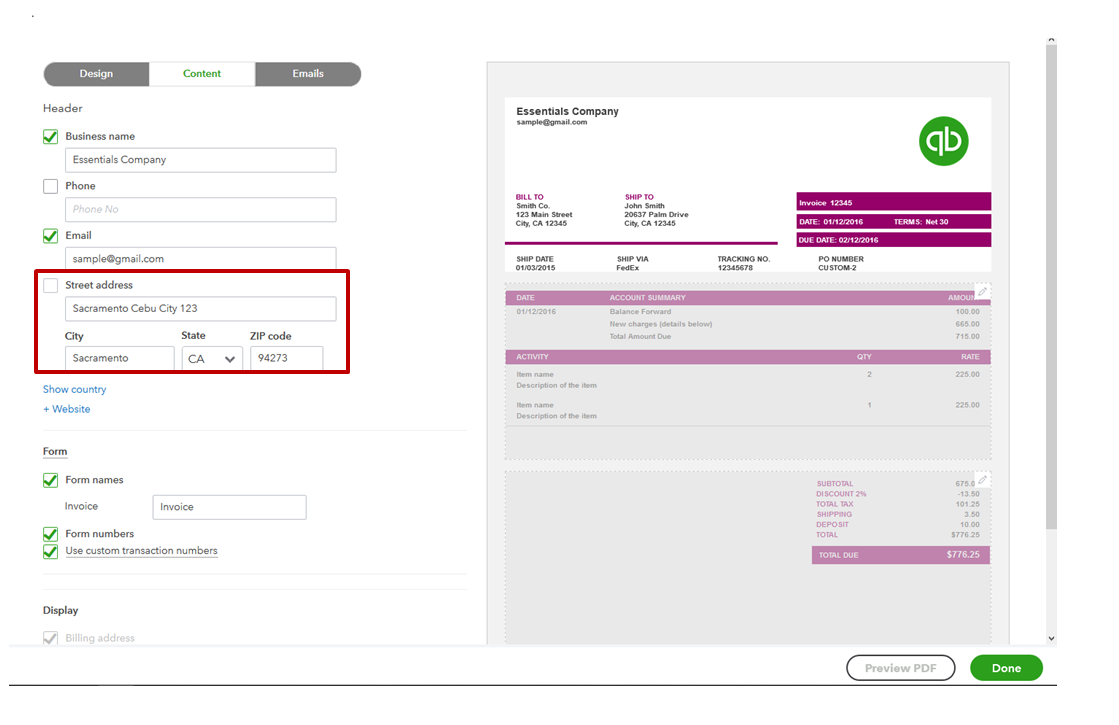Check the Street address checkbox

(51, 286)
